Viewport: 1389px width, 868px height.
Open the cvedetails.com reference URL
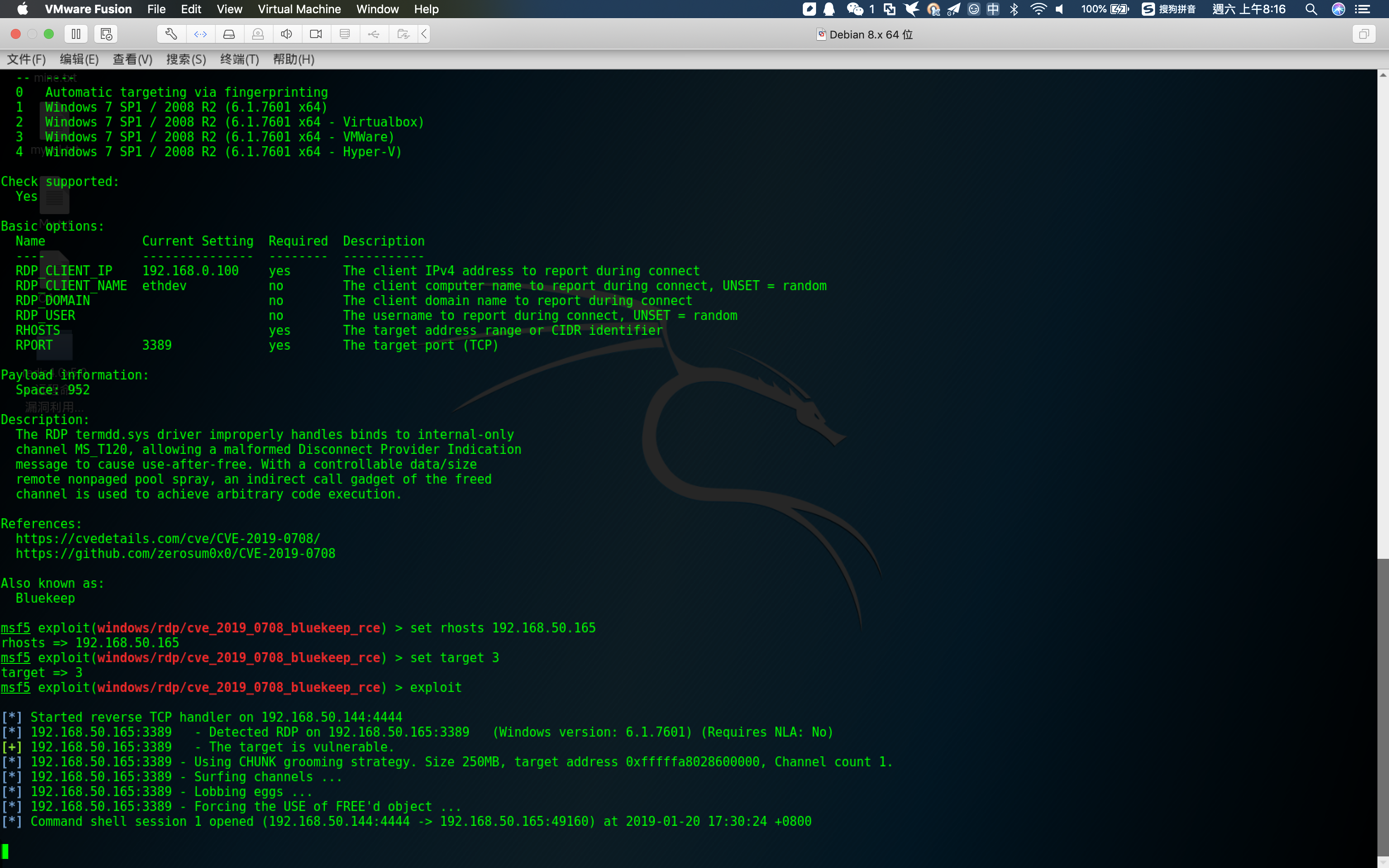[167, 539]
